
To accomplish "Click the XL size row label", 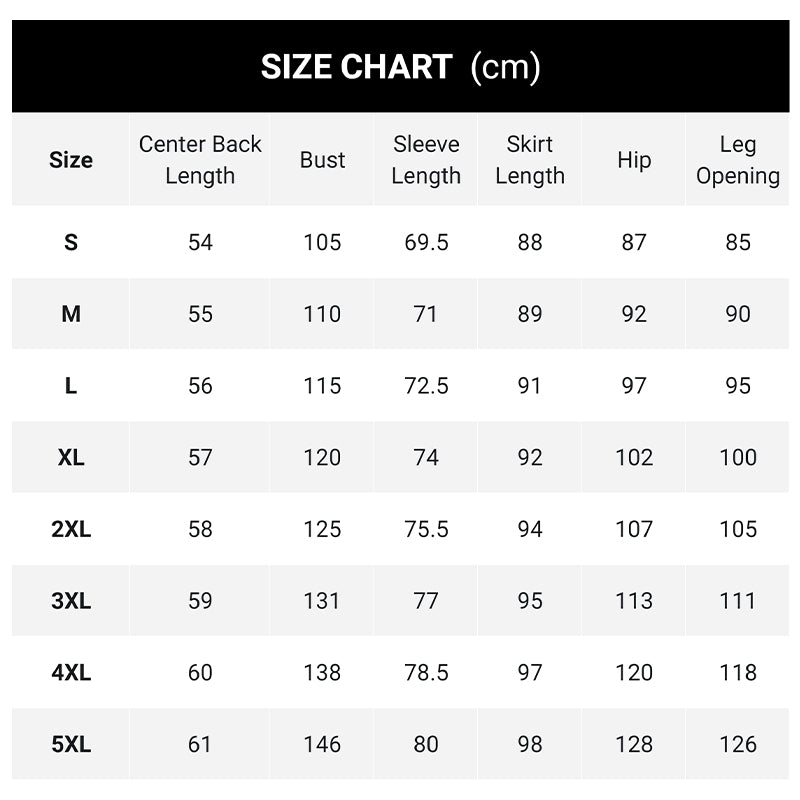I will click(71, 458).
